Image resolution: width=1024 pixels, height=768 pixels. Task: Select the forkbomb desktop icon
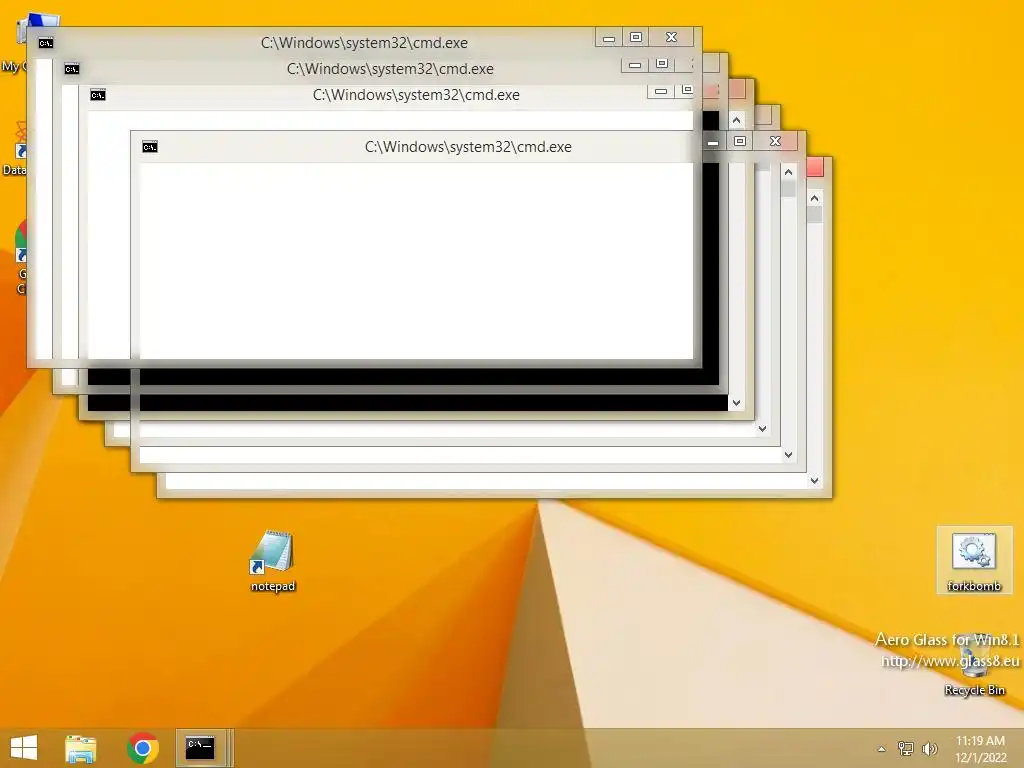click(x=974, y=560)
